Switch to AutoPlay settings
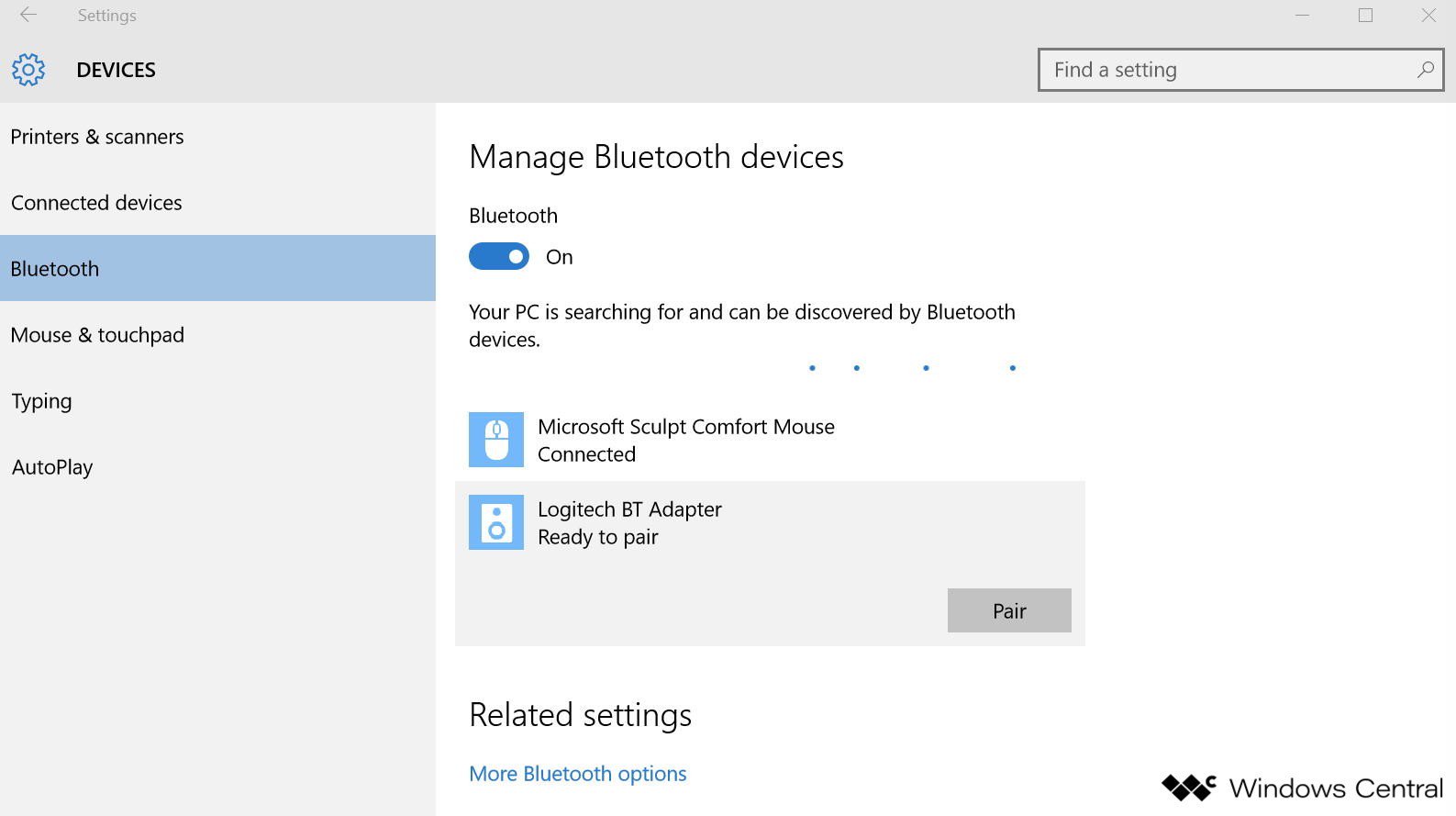Image resolution: width=1456 pixels, height=816 pixels. pyautogui.click(x=217, y=467)
